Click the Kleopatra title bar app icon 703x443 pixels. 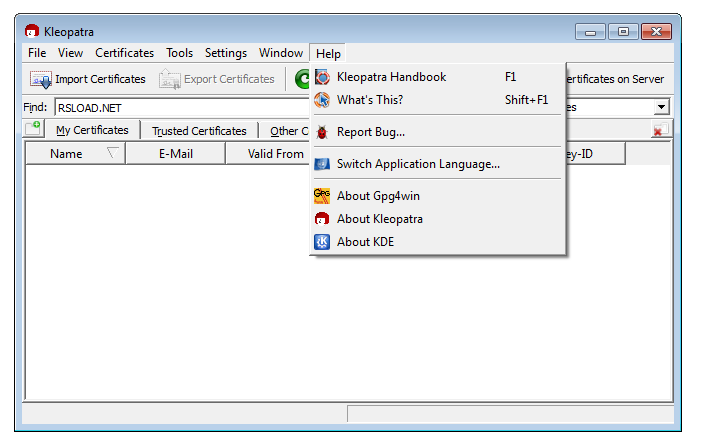tap(32, 31)
